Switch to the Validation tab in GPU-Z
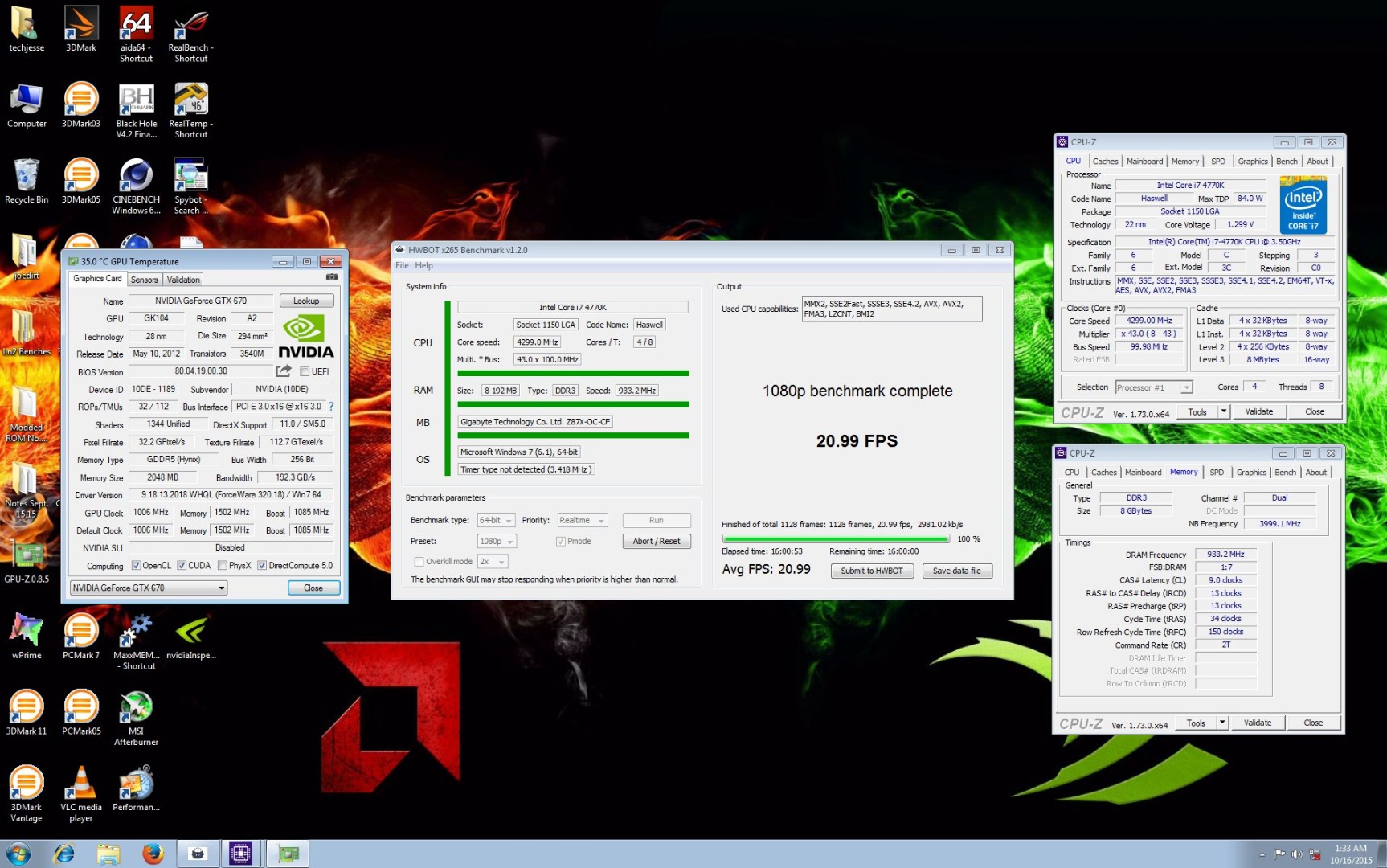The height and width of the screenshot is (868, 1387). 183,280
